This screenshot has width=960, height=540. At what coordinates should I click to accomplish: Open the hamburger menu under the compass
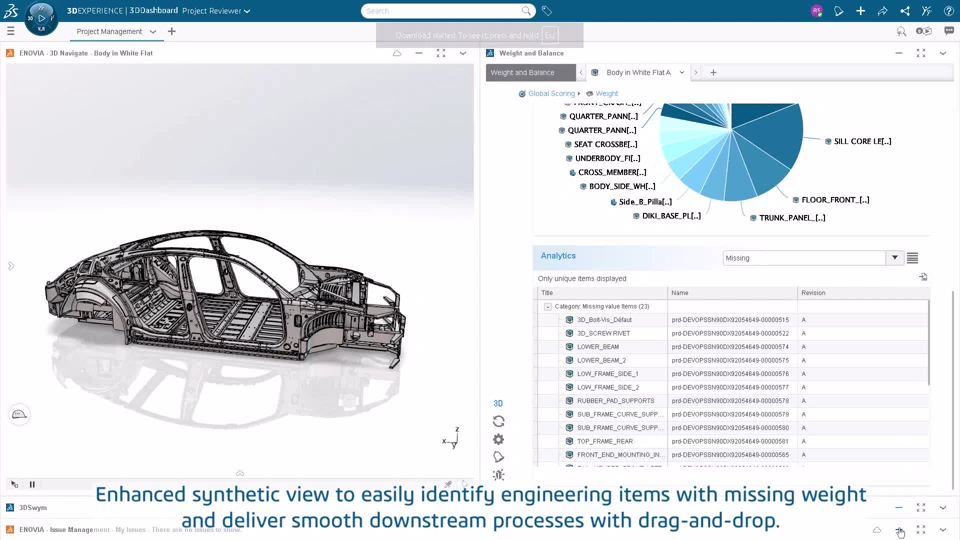[x=10, y=31]
